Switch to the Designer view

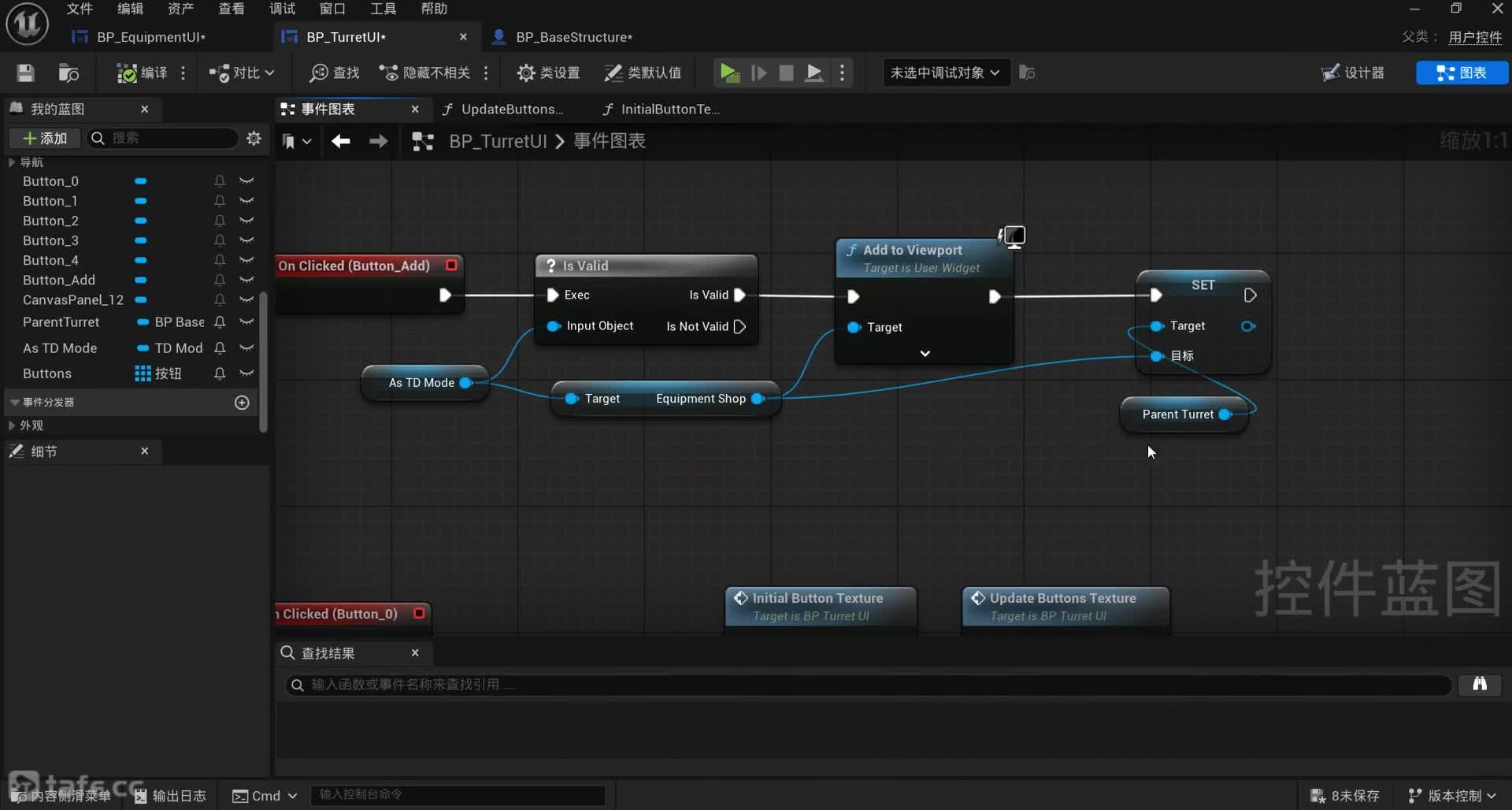click(1353, 73)
